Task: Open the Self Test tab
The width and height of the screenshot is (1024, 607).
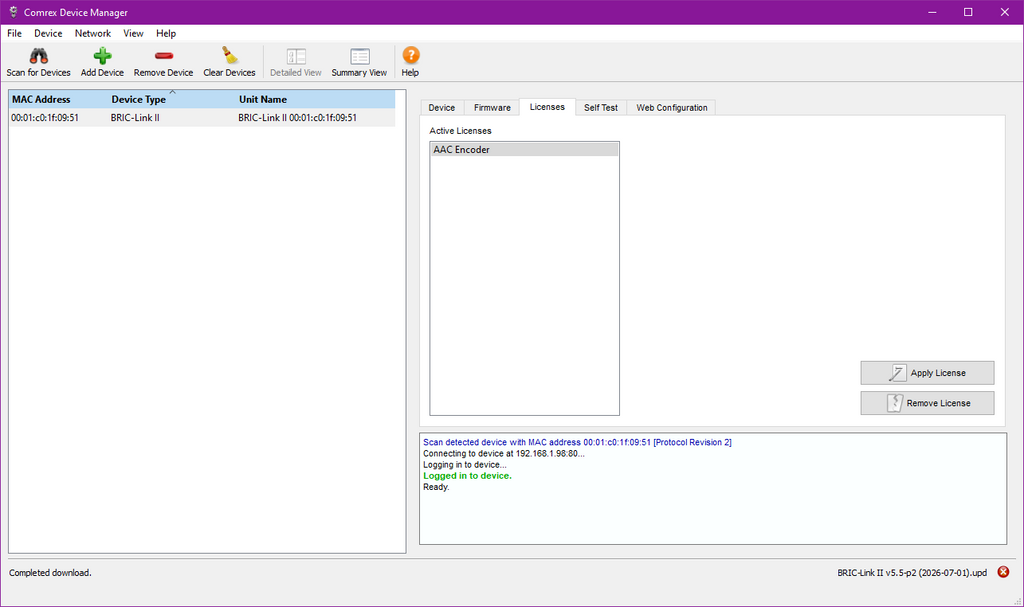Action: click(x=601, y=108)
